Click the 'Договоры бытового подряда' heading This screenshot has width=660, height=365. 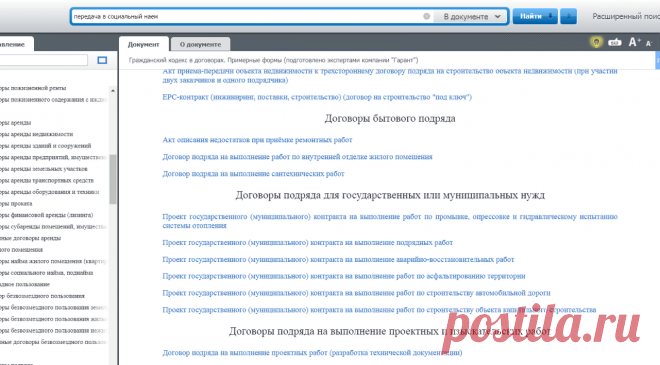click(x=390, y=119)
